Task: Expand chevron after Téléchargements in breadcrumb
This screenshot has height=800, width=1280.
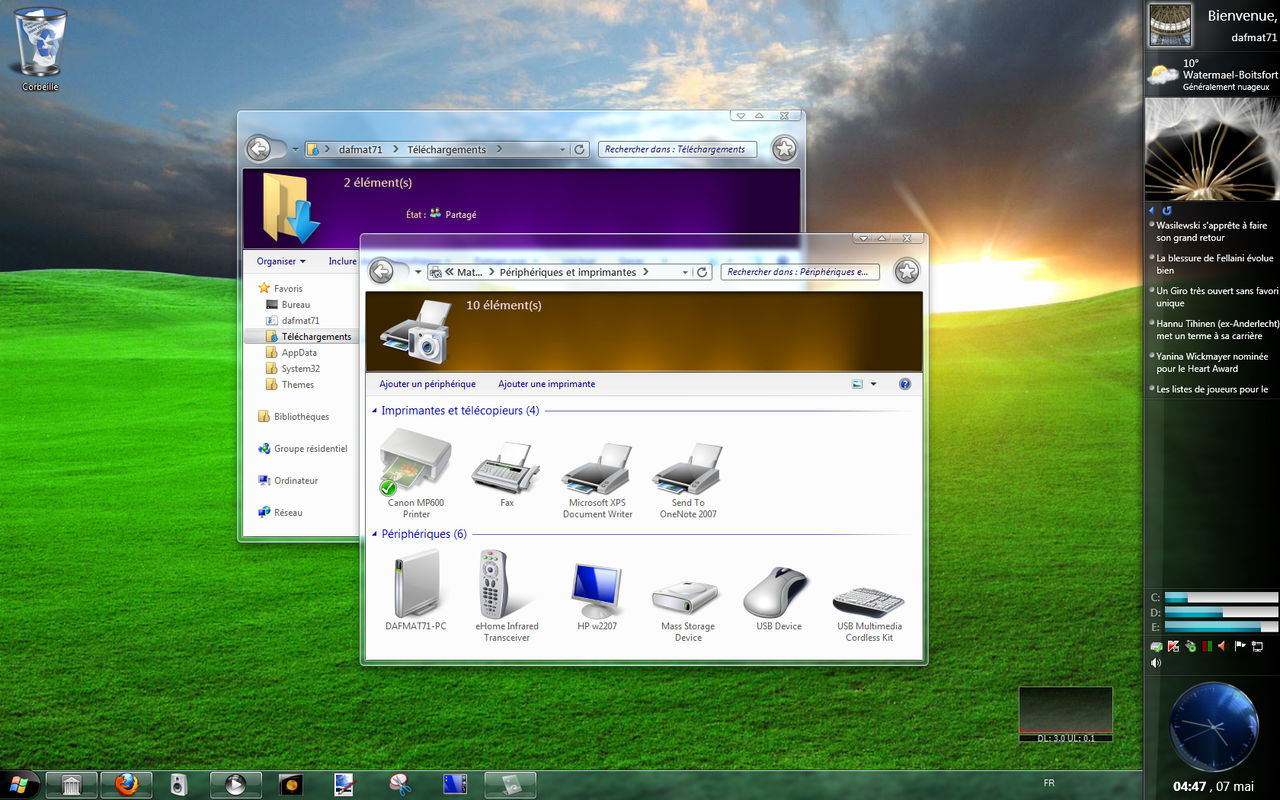Action: (x=499, y=150)
